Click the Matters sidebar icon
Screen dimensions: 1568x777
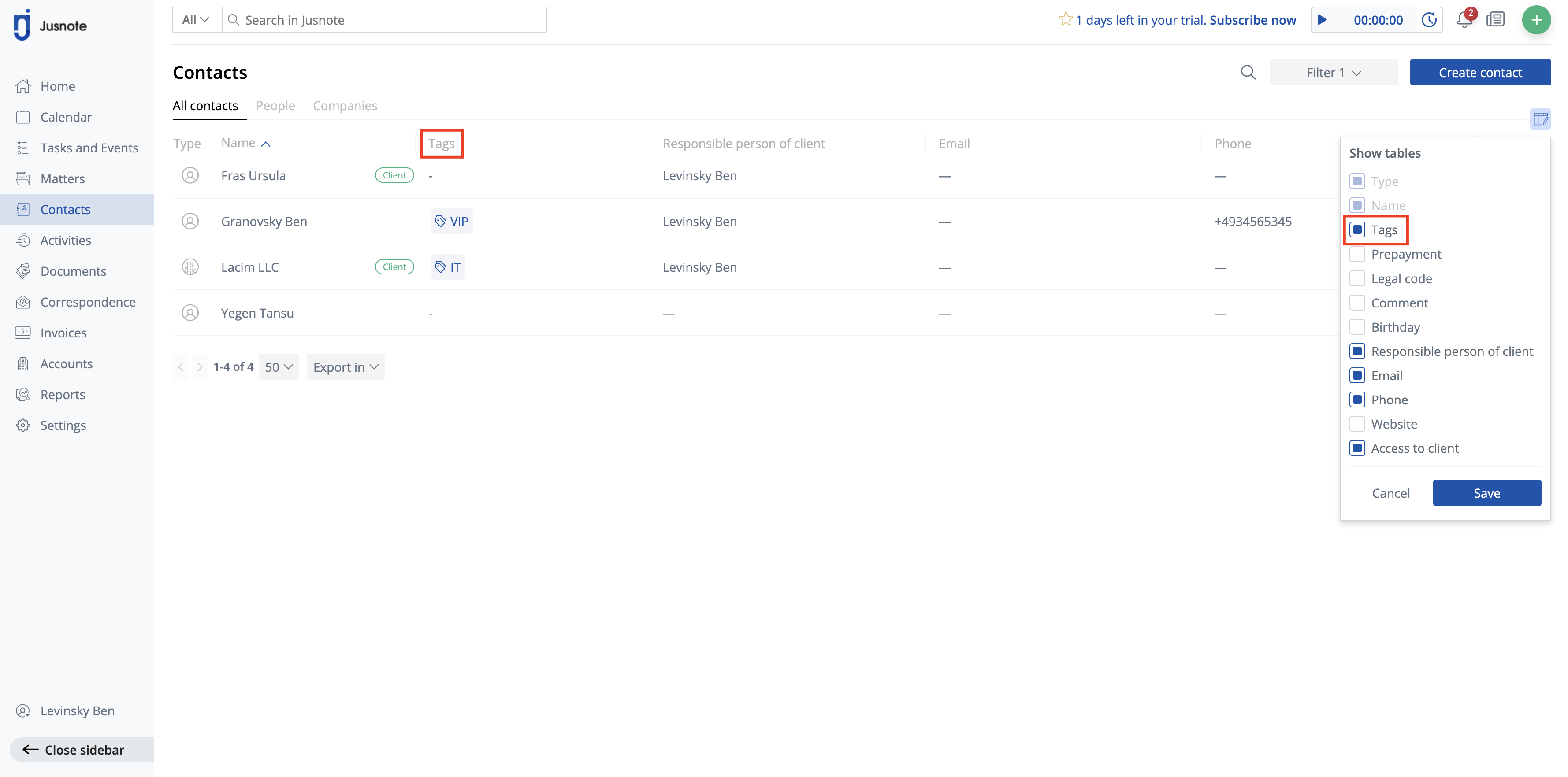pos(23,178)
